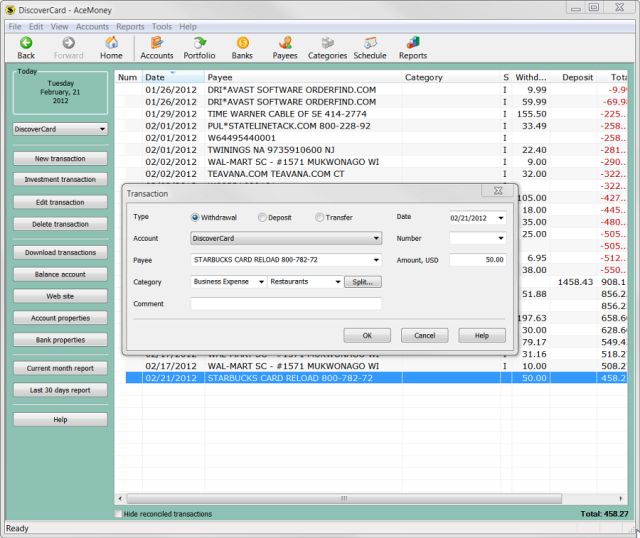This screenshot has height=538, width=640.
Task: Open the Date dropdown in Transaction dialog
Action: [x=500, y=218]
